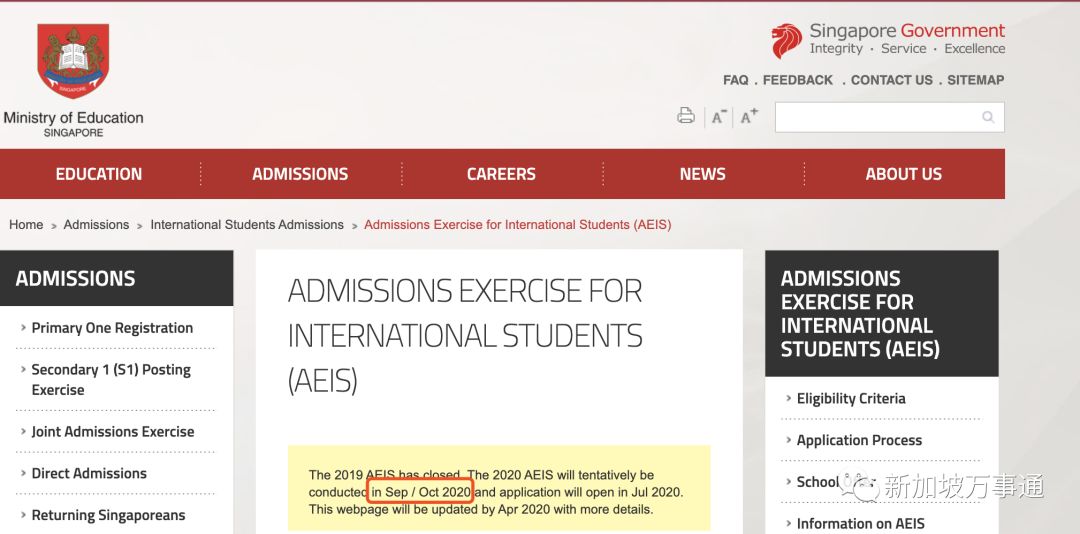Go to the FAQ page
The image size is (1080, 534).
point(735,80)
